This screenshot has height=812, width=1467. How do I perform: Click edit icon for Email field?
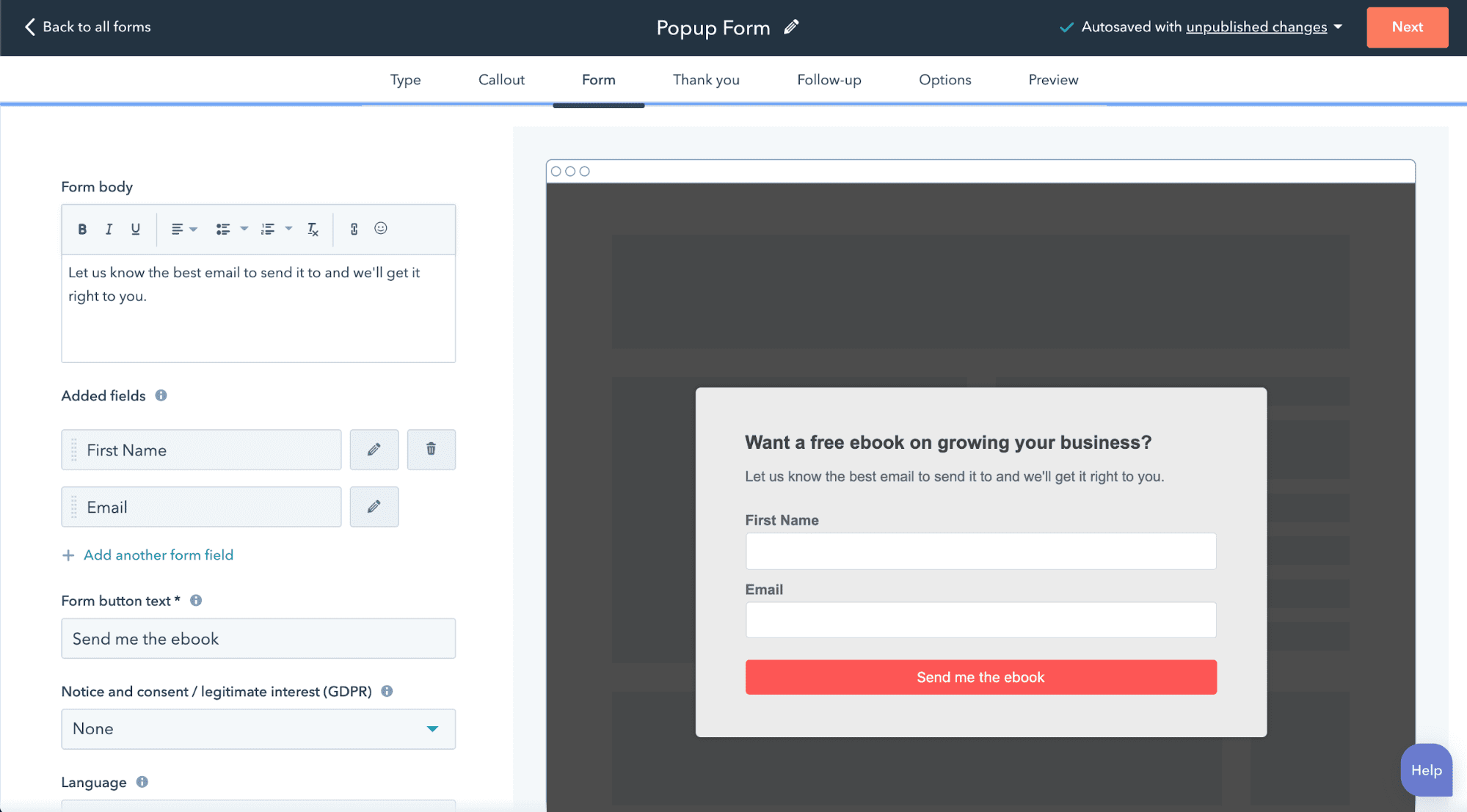click(x=374, y=507)
